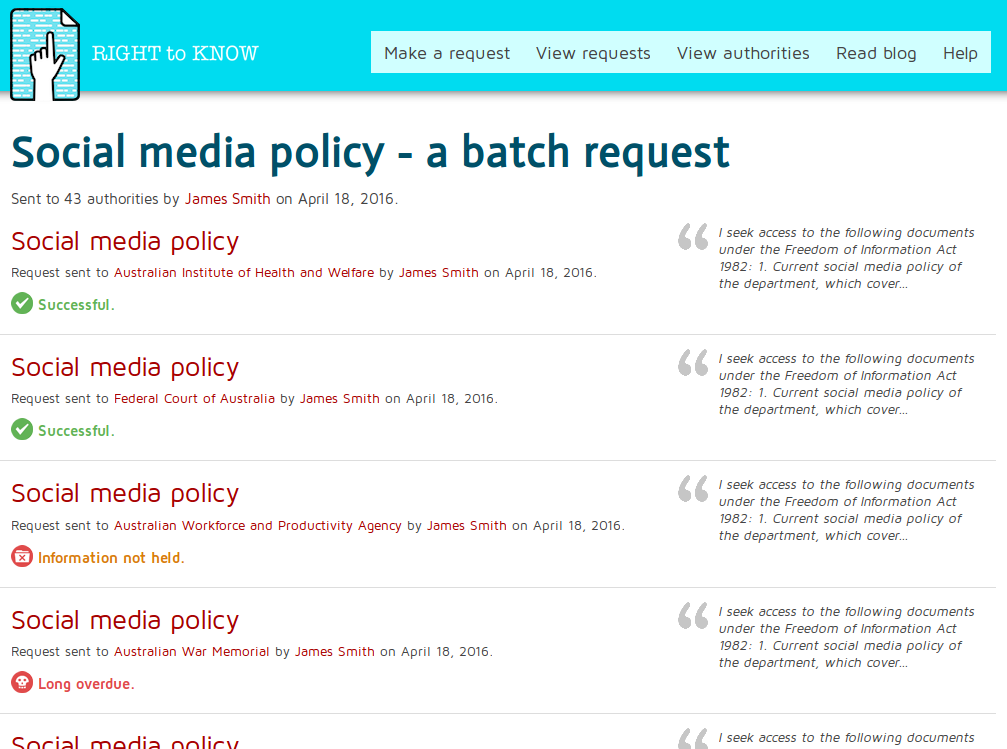
Task: Click the Information not held status text
Action: pyautogui.click(x=110, y=558)
